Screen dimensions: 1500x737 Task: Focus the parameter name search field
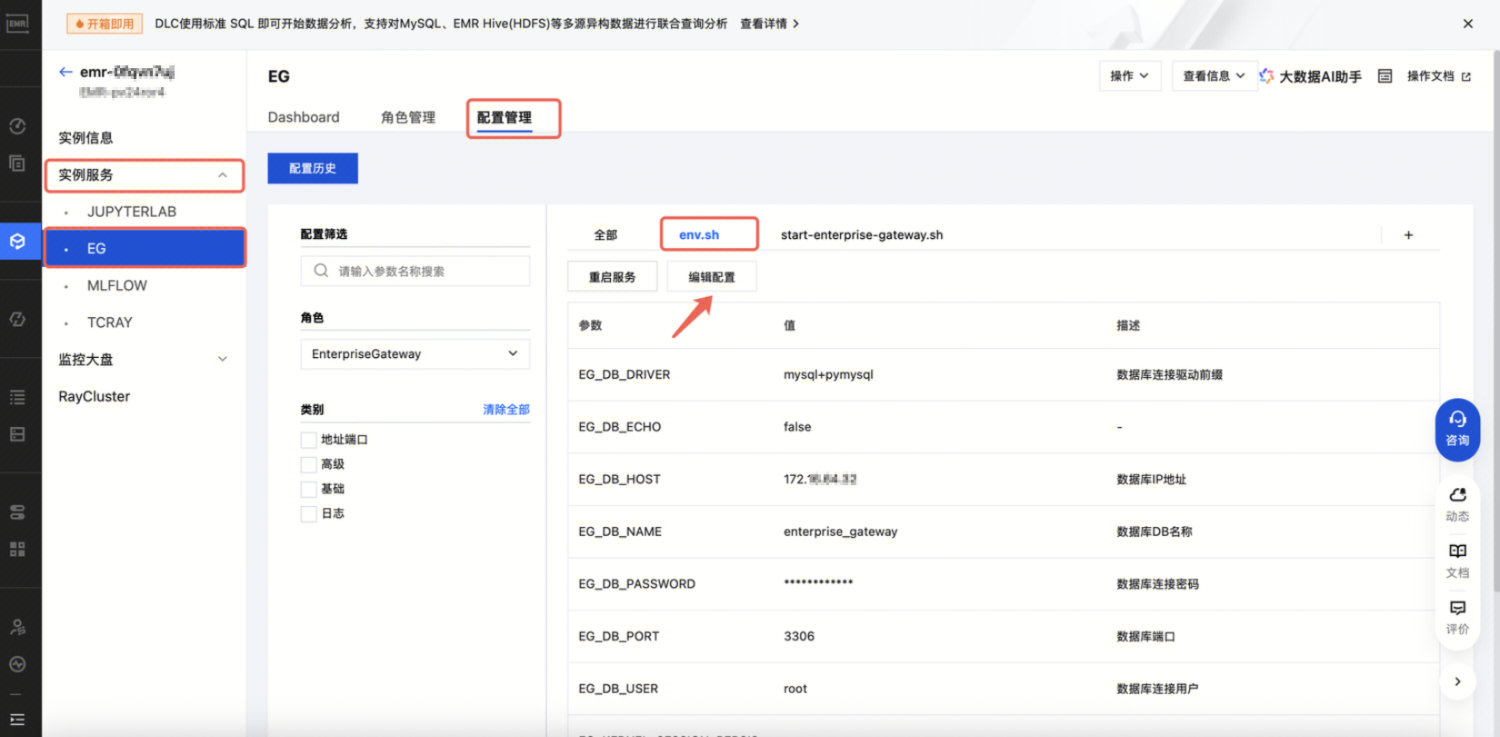(415, 271)
